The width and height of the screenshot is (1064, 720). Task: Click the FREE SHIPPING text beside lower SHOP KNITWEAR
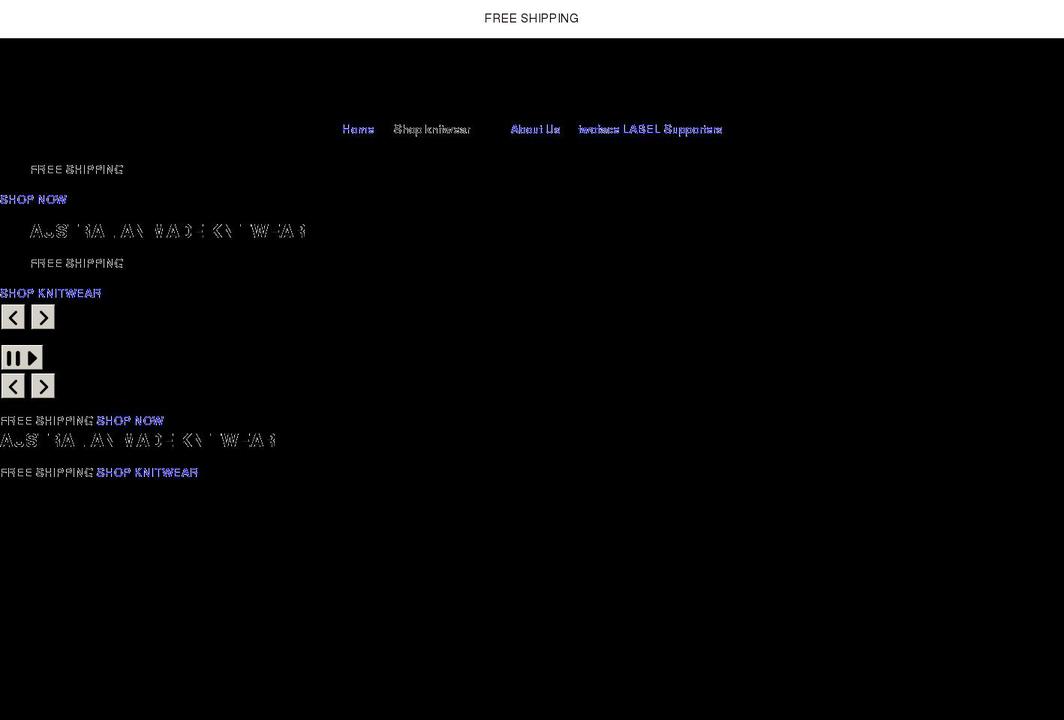[x=46, y=472]
